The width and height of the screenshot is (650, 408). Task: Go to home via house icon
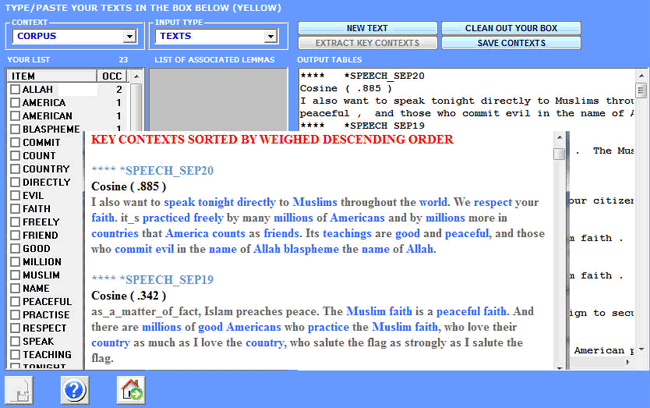(x=131, y=390)
